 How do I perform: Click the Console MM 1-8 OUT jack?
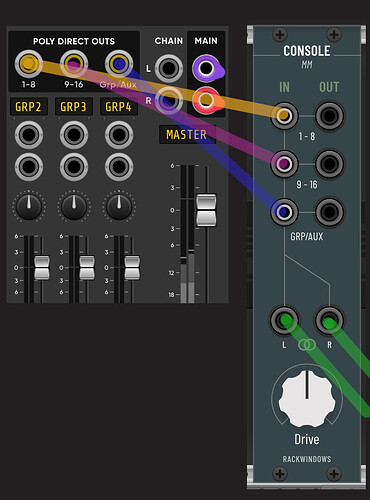click(x=329, y=116)
